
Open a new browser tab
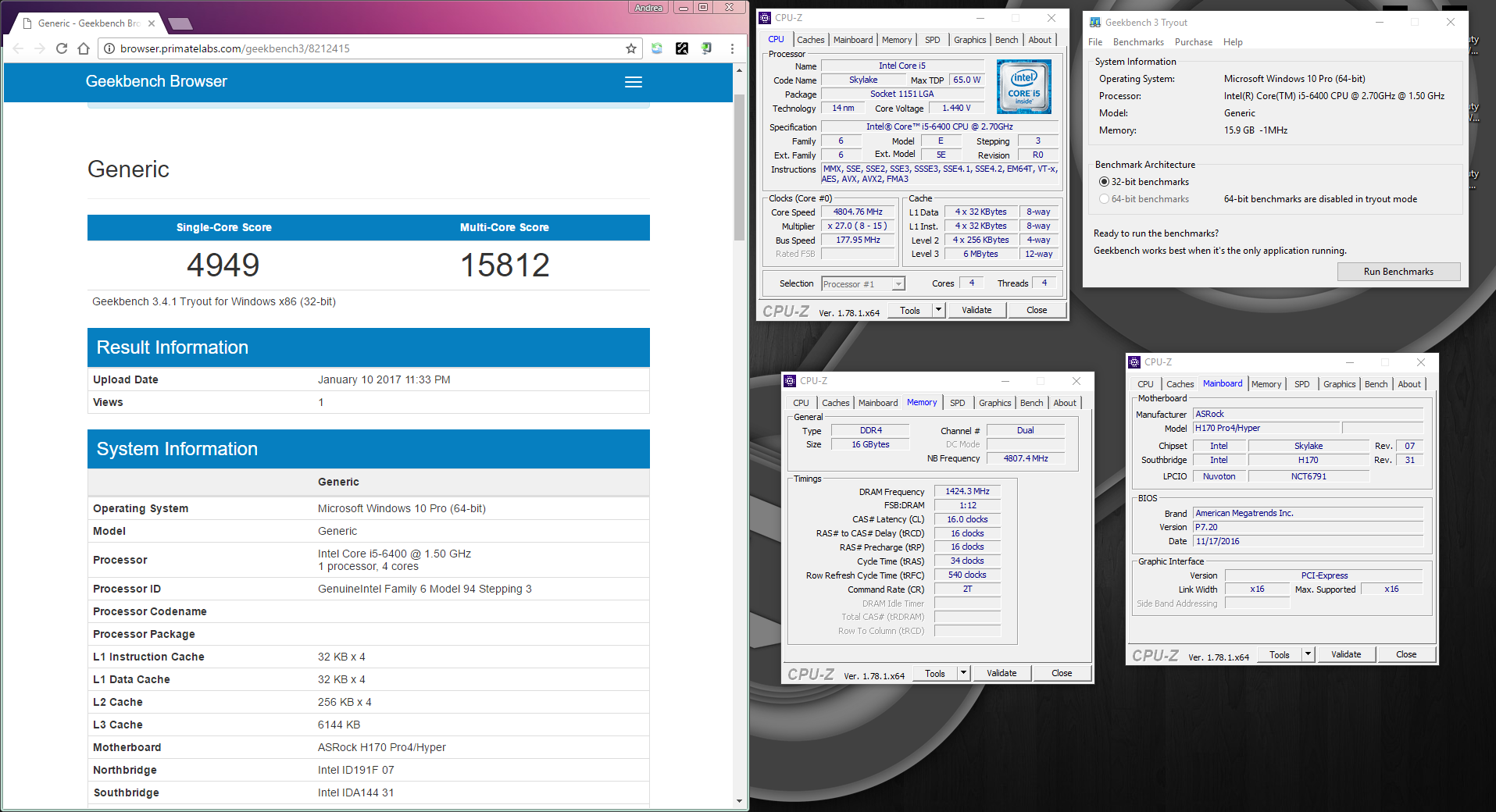pos(180,23)
